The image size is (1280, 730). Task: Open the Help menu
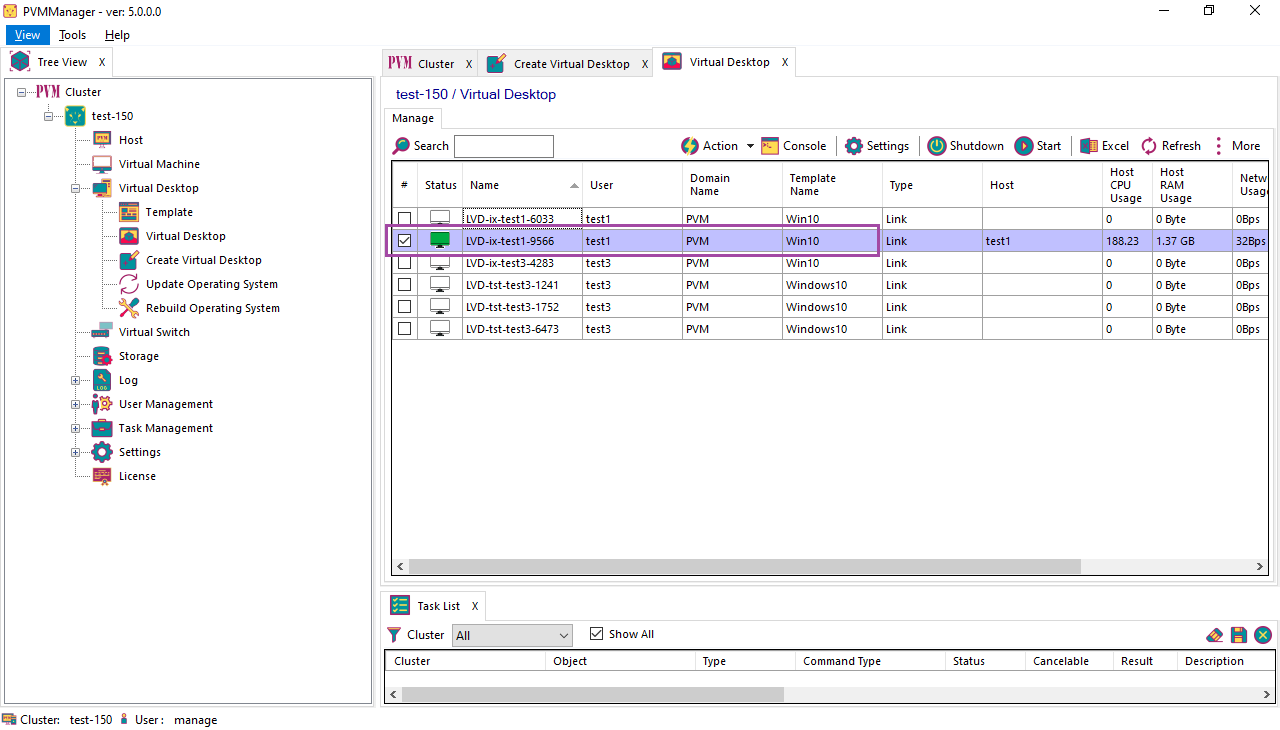(117, 35)
